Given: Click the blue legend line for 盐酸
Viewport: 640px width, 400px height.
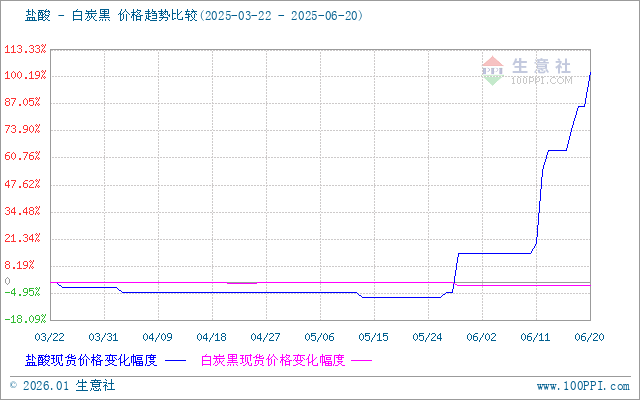Looking at the screenshot, I should 175,360.
